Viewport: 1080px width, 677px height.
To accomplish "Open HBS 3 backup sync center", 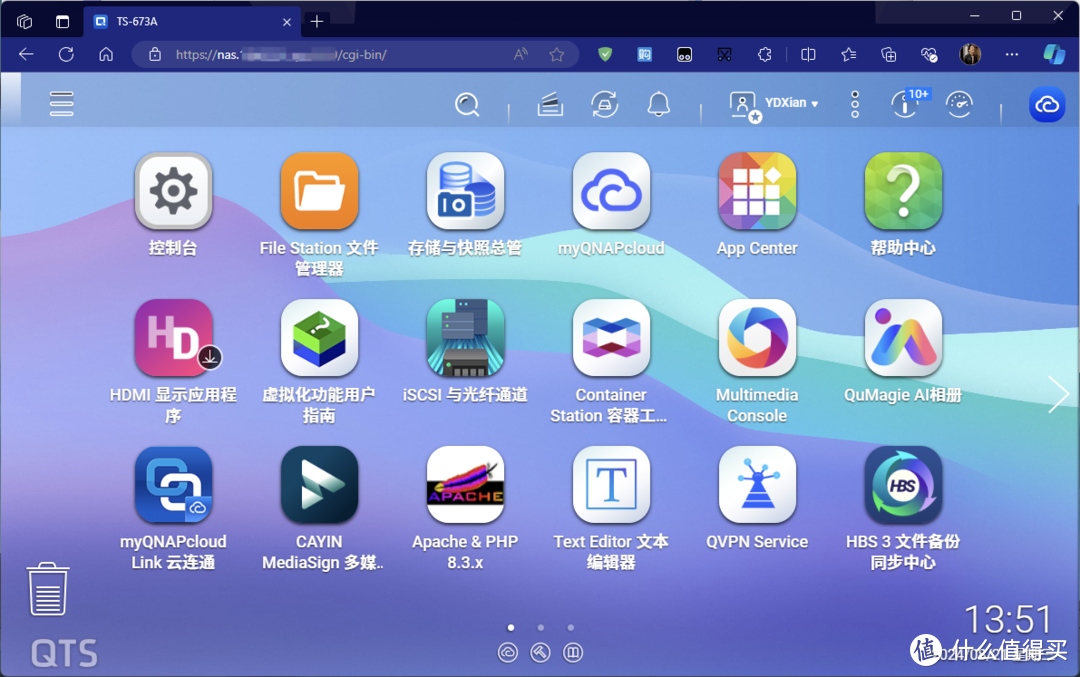I will (x=903, y=485).
